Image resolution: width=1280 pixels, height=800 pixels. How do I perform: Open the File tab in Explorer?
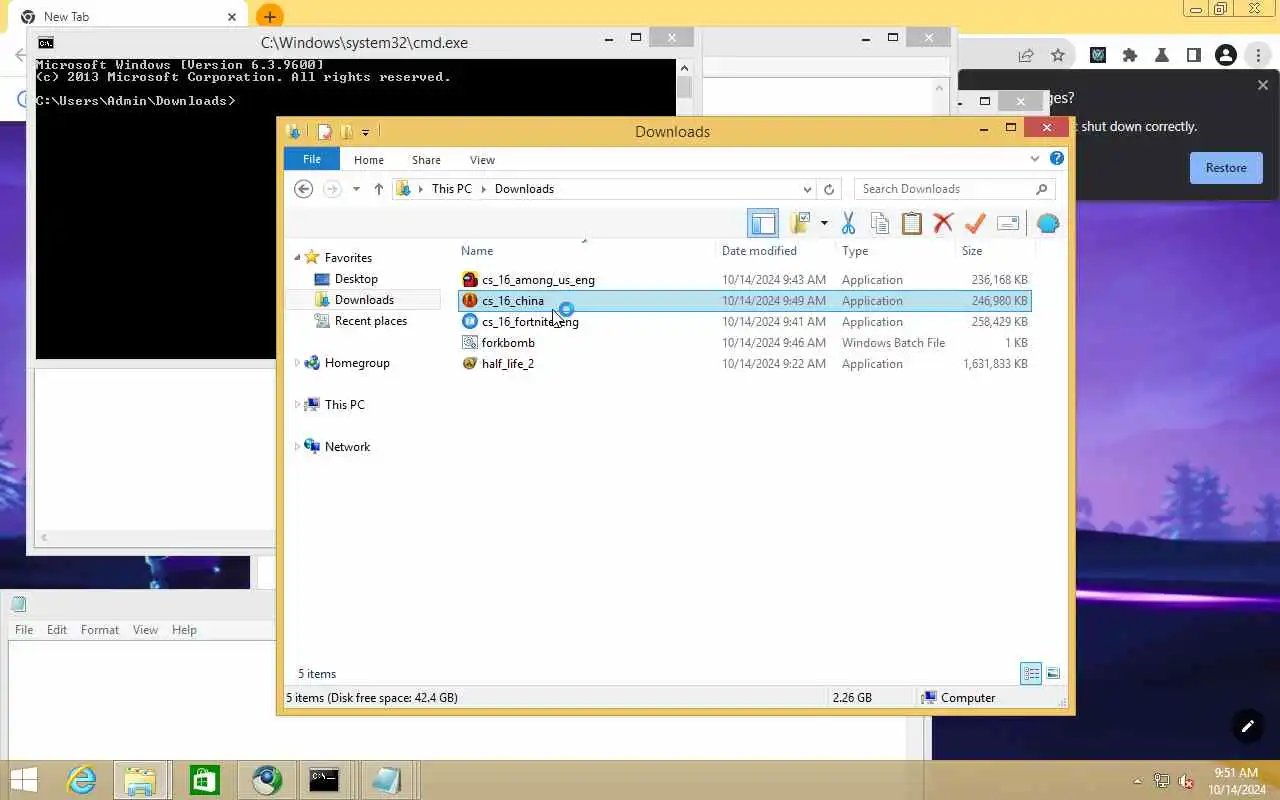pos(312,159)
